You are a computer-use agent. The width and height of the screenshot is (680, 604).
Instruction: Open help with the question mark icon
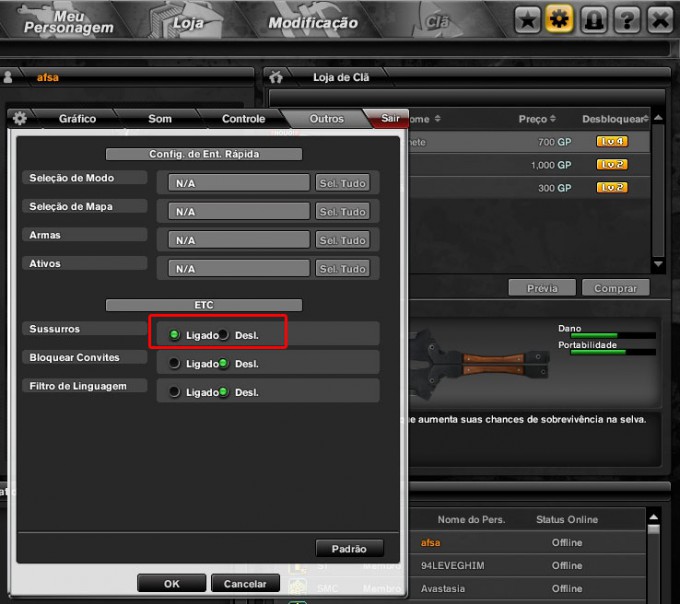627,19
